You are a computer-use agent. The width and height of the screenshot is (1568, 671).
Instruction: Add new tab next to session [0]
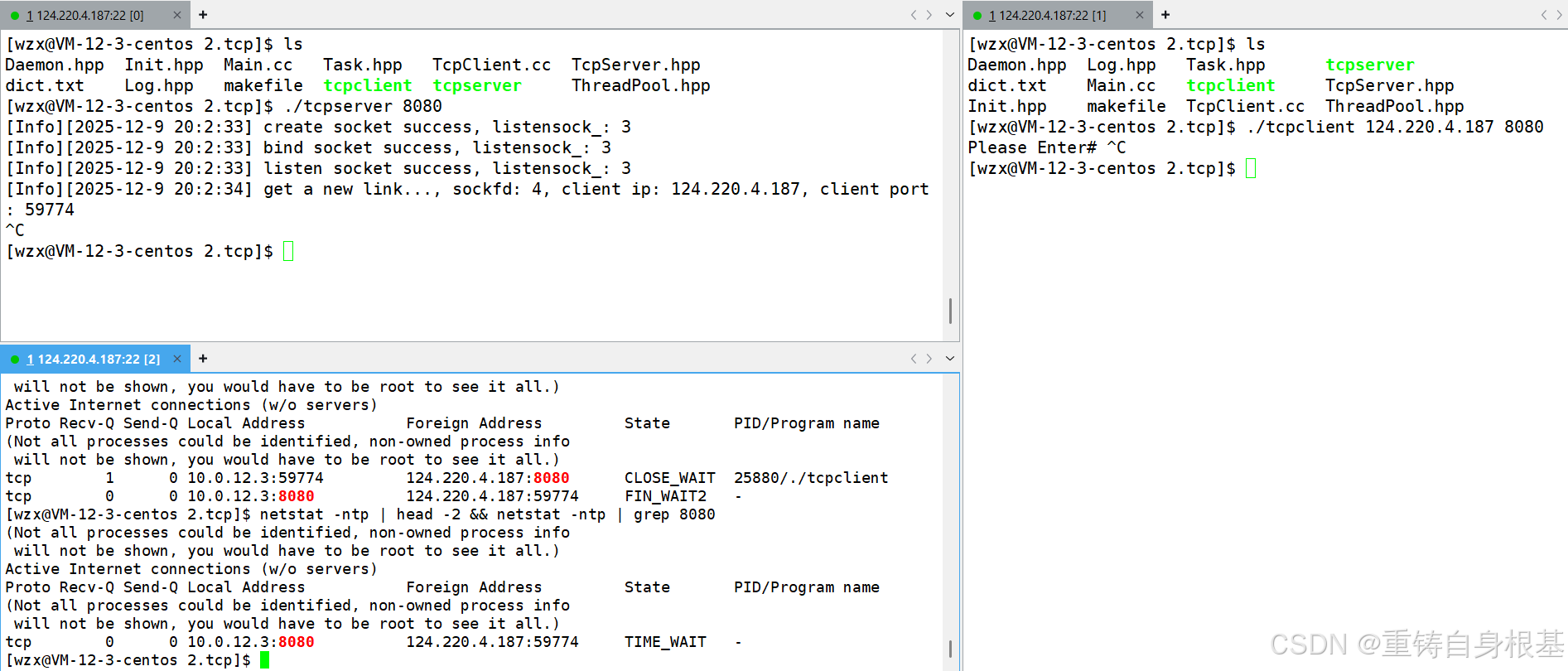click(203, 15)
